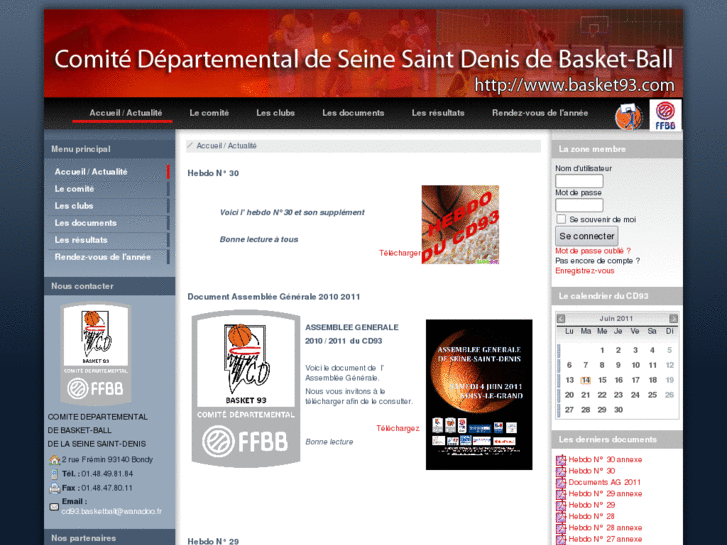The width and height of the screenshot is (727, 545).
Task: Click 'Télécharger' link for Hebdo N° 30
Action: coord(400,253)
